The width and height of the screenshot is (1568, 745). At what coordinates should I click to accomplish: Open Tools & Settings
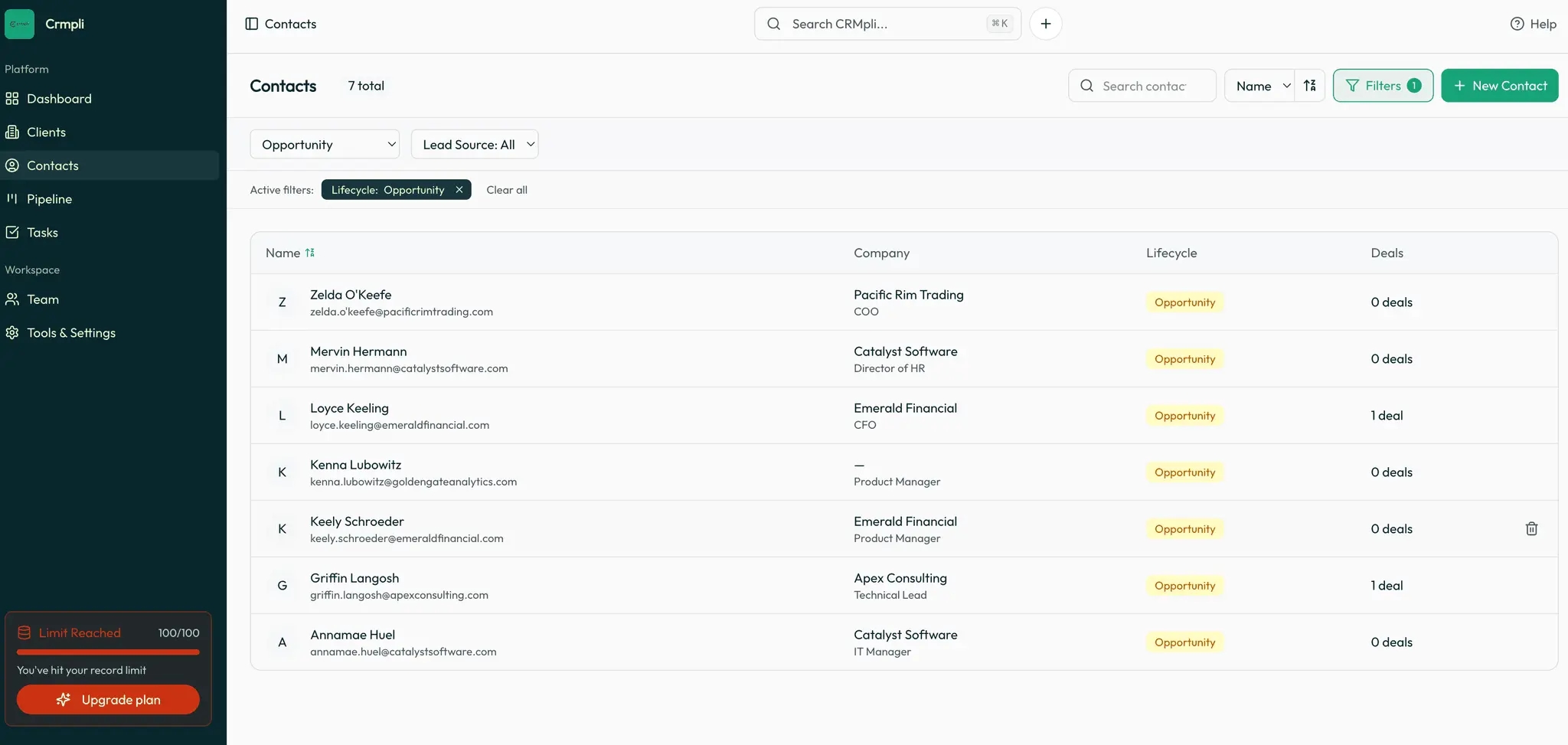109,333
